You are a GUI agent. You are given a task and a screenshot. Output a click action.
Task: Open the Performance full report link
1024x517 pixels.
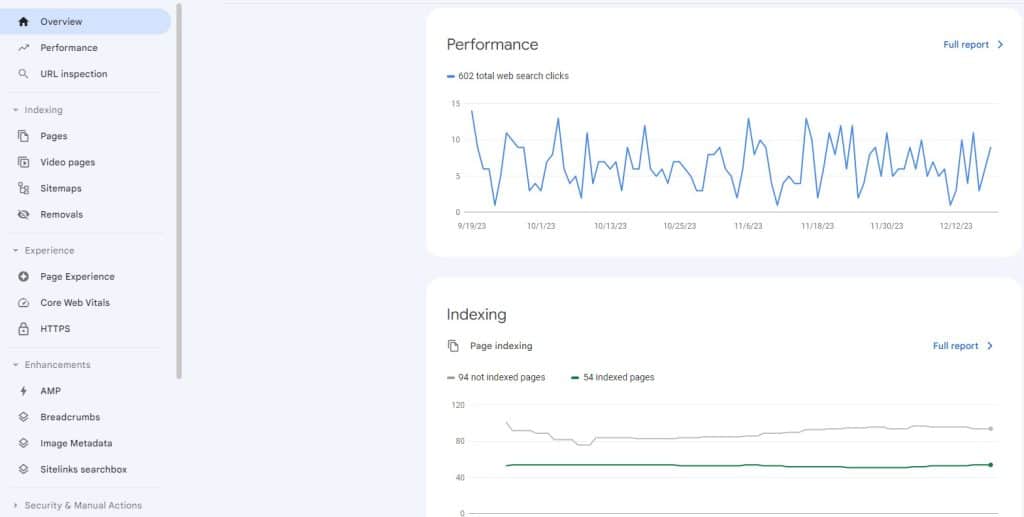coord(973,45)
